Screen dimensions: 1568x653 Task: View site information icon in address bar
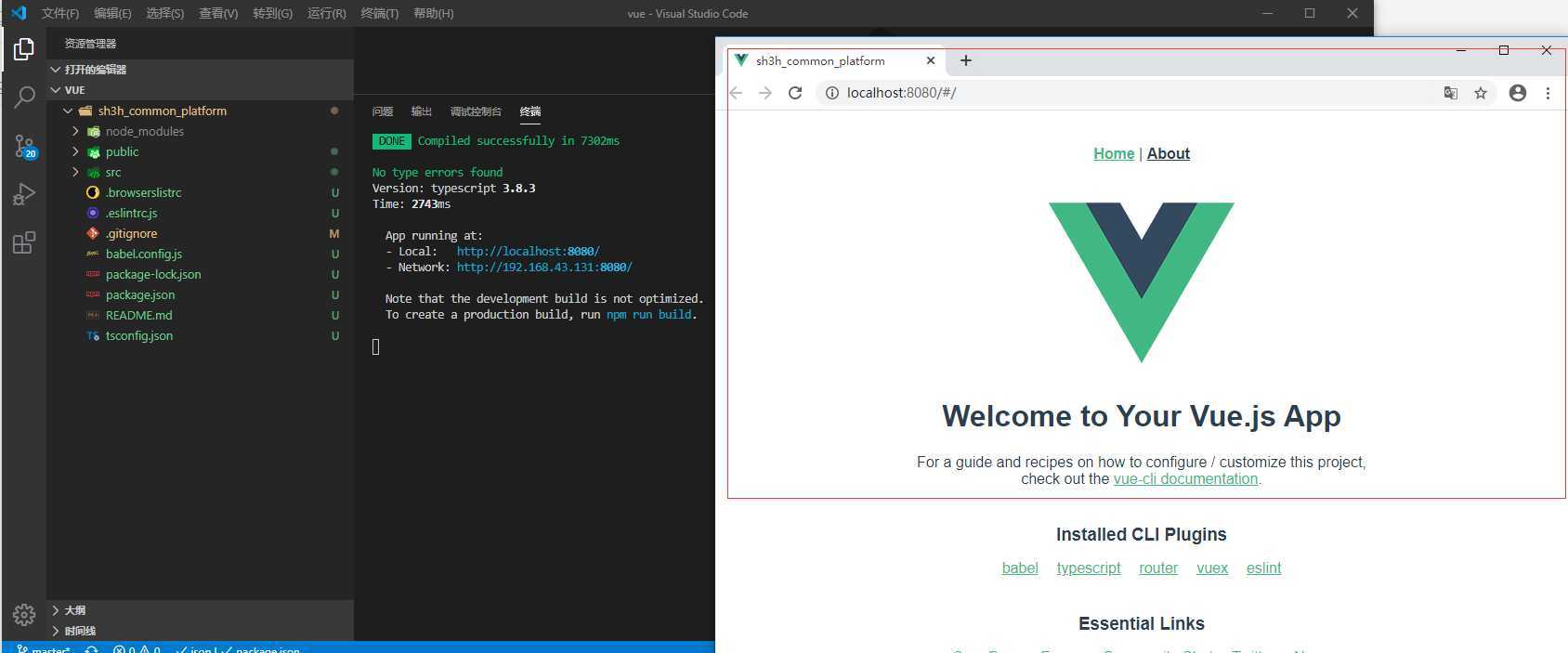tap(832, 93)
